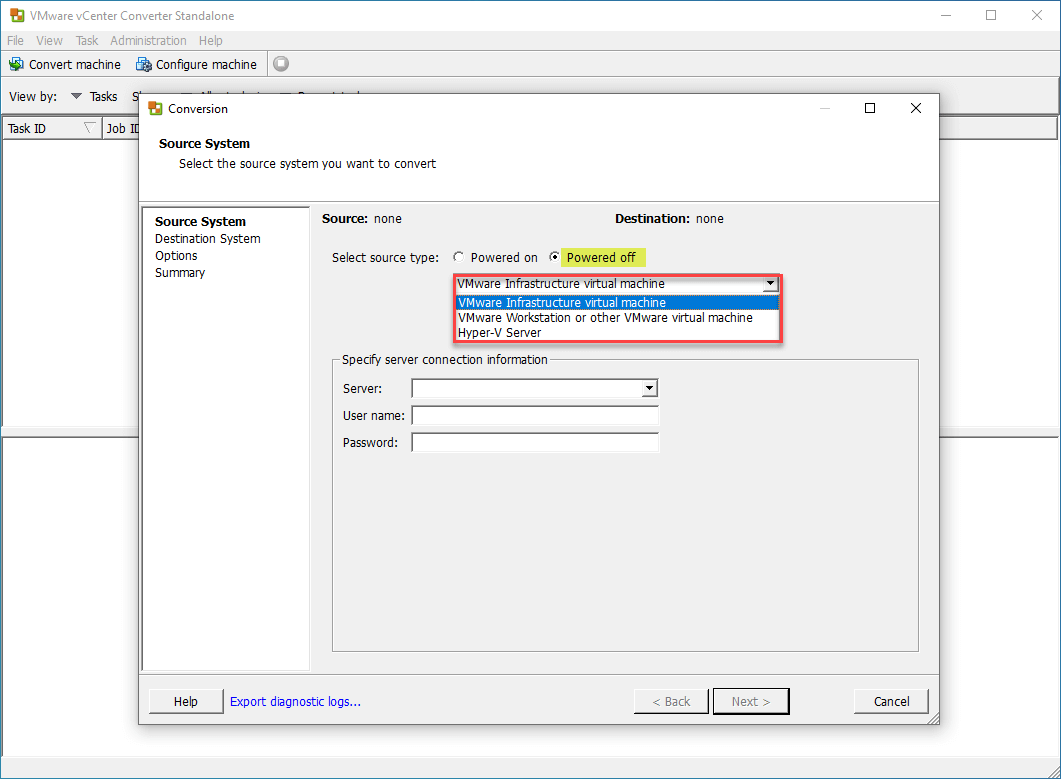Focus the User name input field
Viewport: 1061px width, 779px height.
click(534, 415)
